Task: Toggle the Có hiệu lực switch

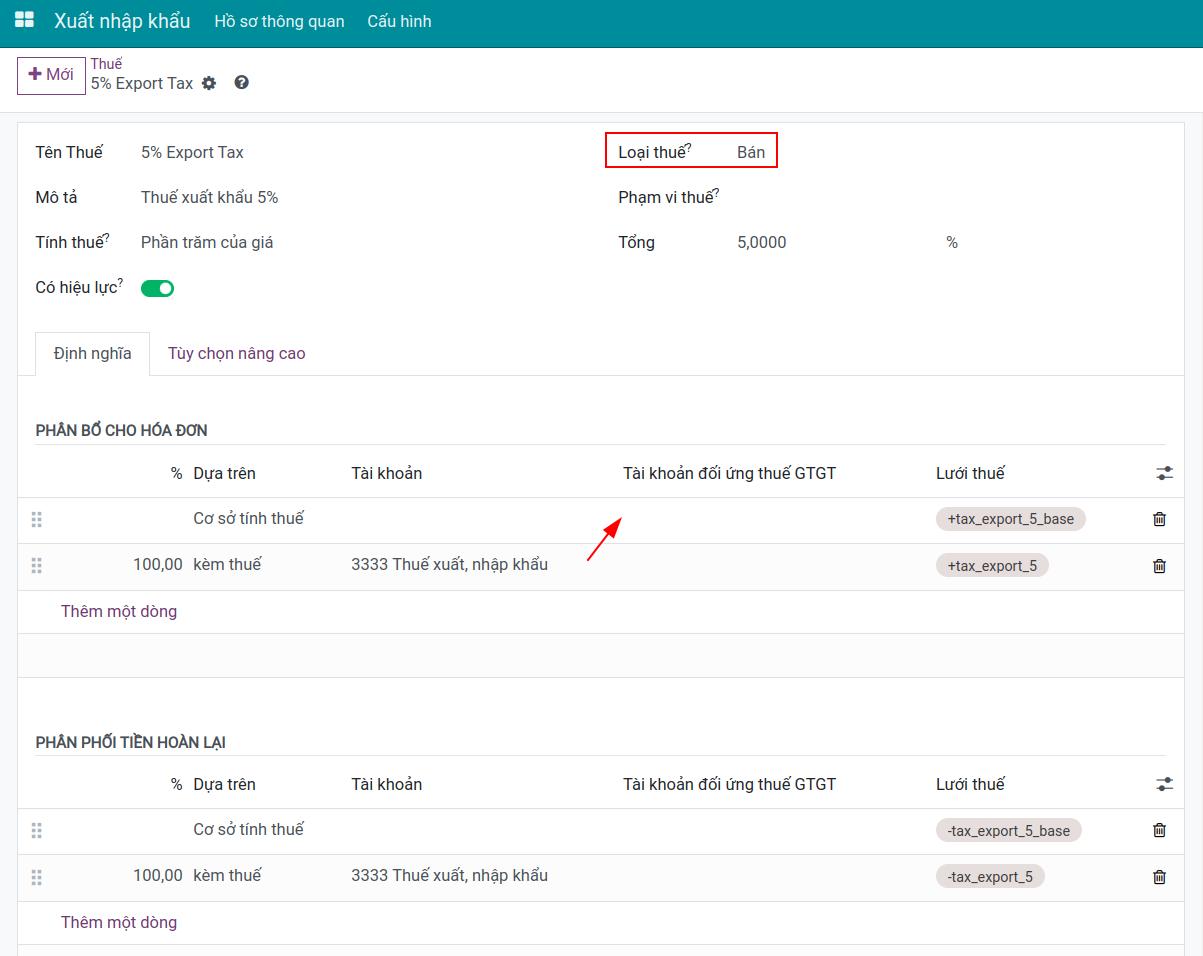Action: pos(158,288)
